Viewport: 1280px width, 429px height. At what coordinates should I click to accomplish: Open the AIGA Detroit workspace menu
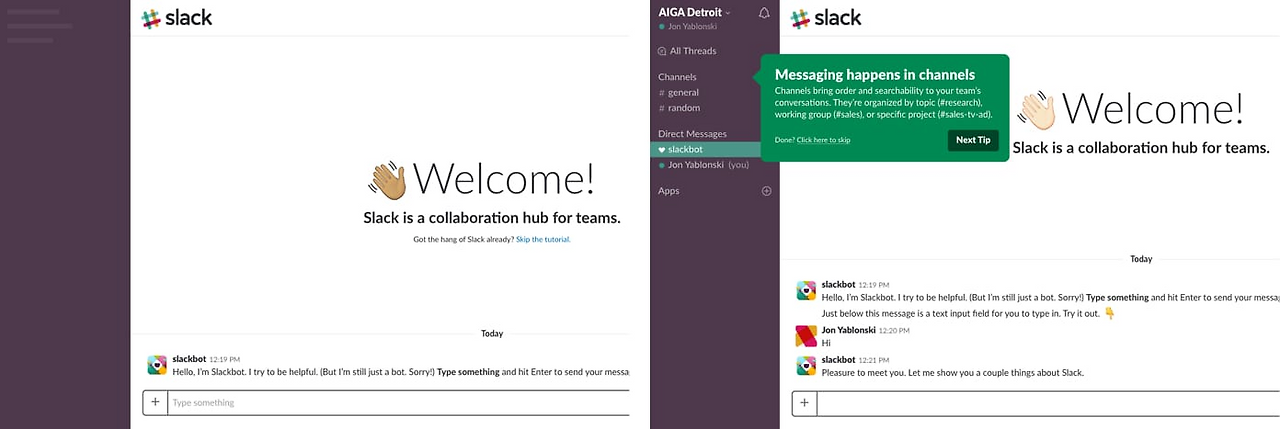[694, 12]
